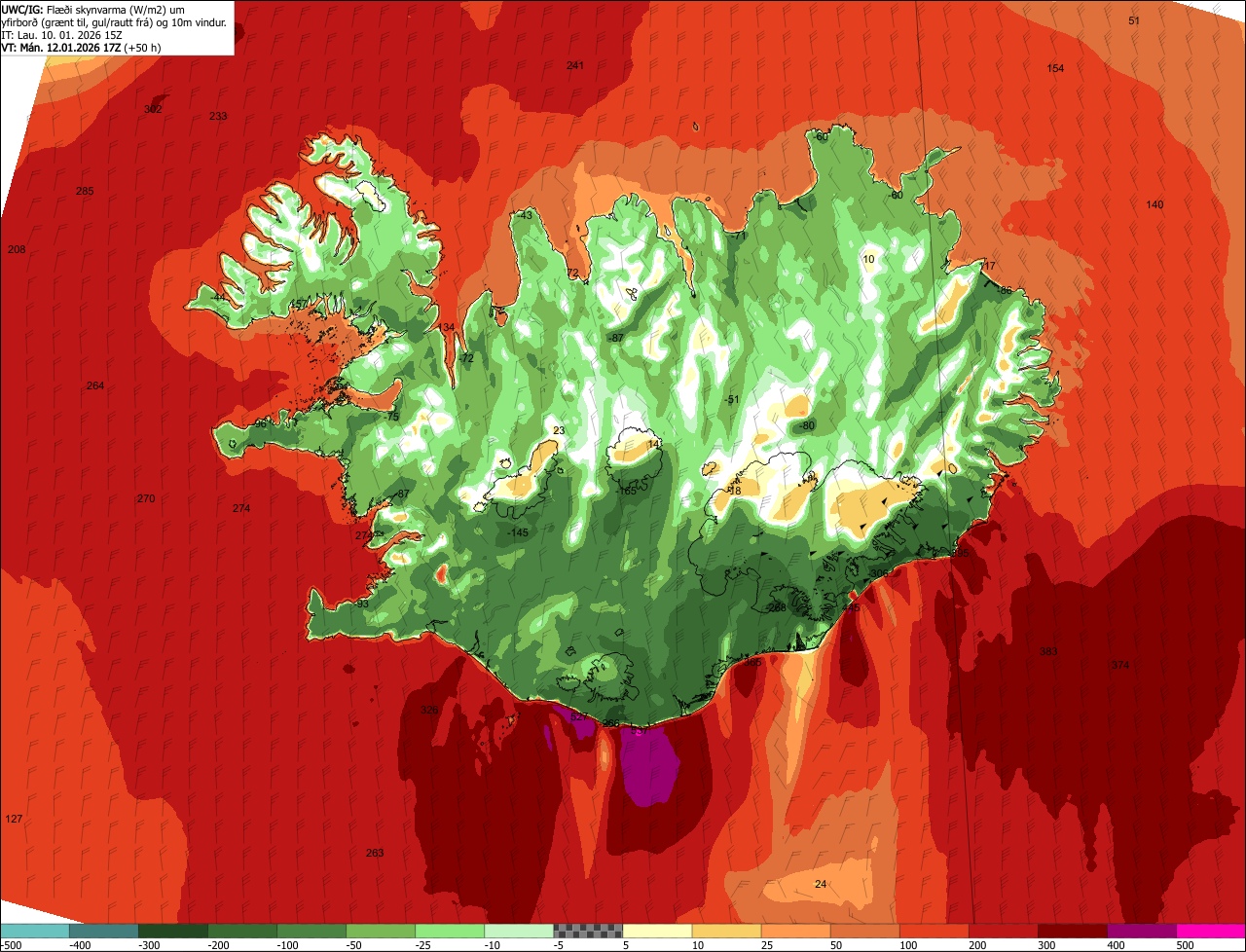1246x952 pixels.
Task: Click the map value 154
Action: point(1055,68)
